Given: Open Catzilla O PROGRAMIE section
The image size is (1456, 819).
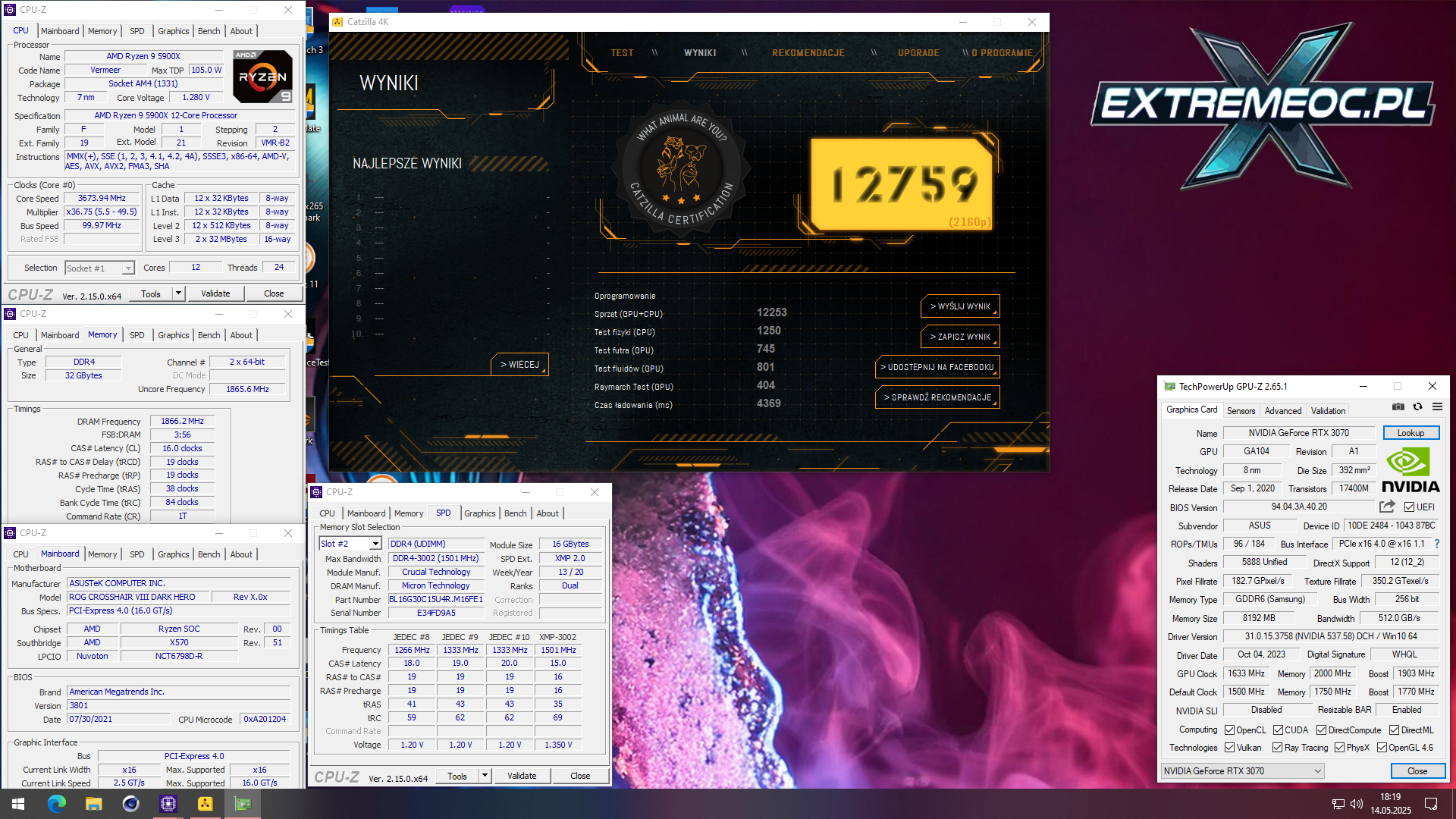Looking at the screenshot, I should pyautogui.click(x=1002, y=53).
